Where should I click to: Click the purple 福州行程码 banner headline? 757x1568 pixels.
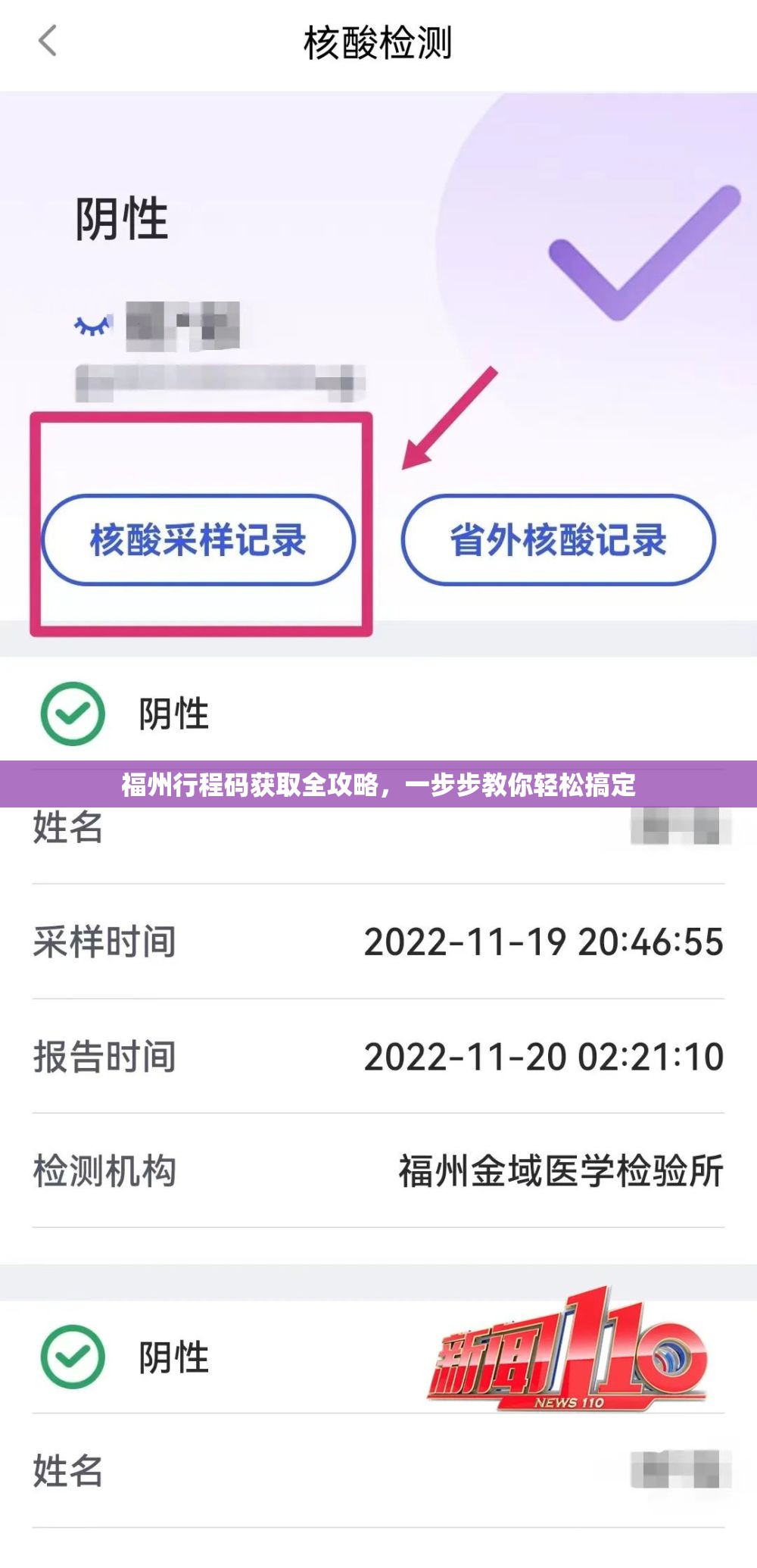[x=378, y=785]
